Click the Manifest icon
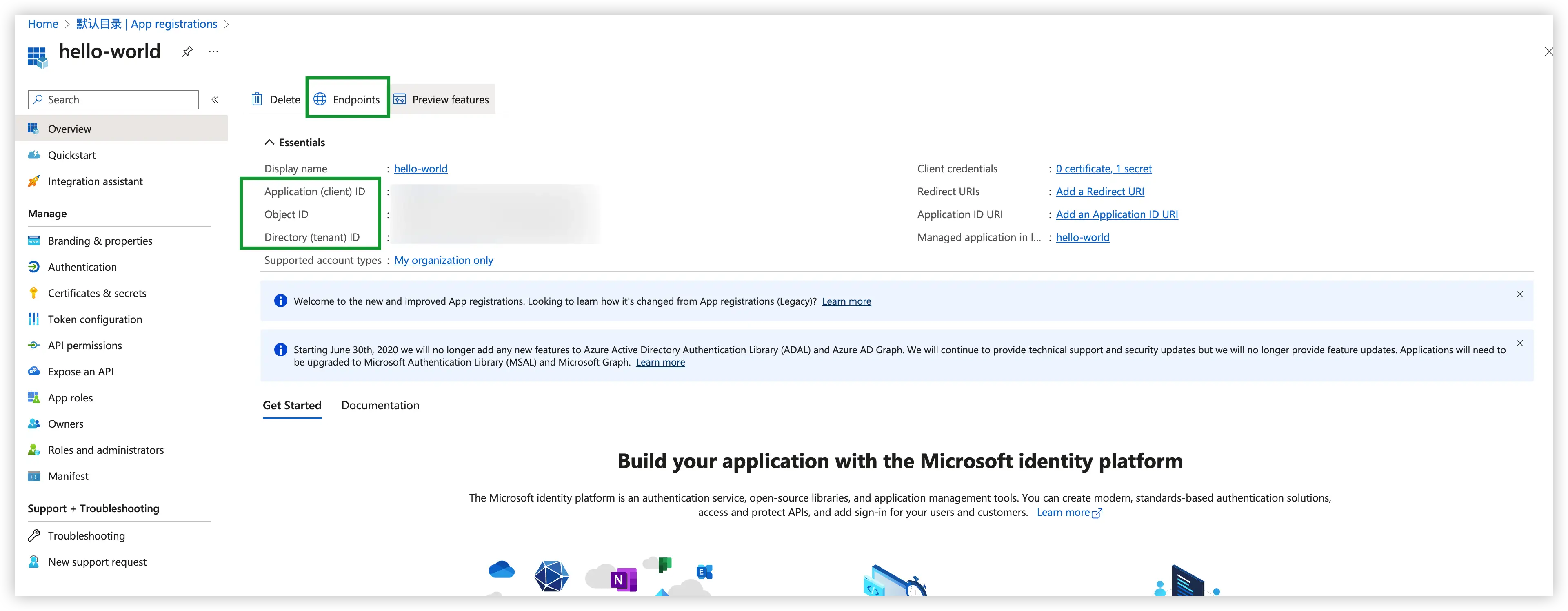This screenshot has width=1568, height=611. [34, 476]
